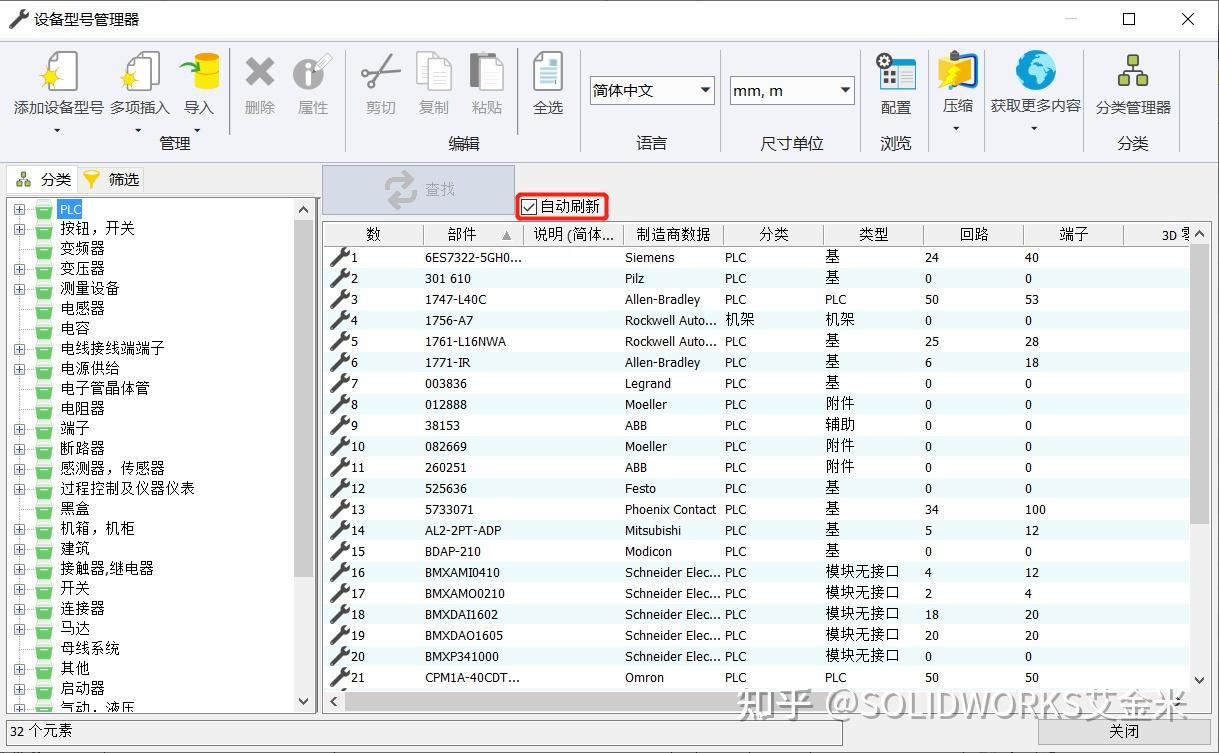Screen dimensions: 1219x753
Task: Click the 复制 copy icon
Action: click(434, 73)
